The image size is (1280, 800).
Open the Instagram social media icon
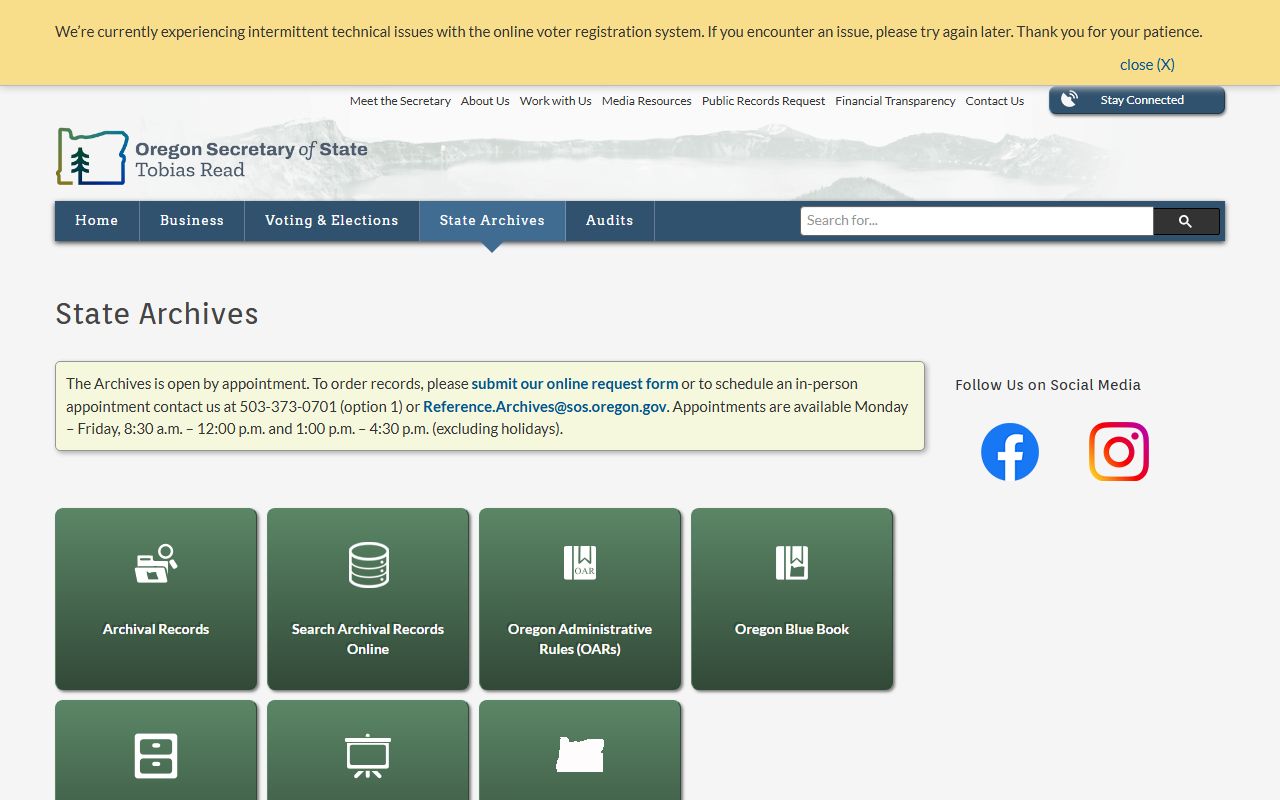pos(1118,452)
